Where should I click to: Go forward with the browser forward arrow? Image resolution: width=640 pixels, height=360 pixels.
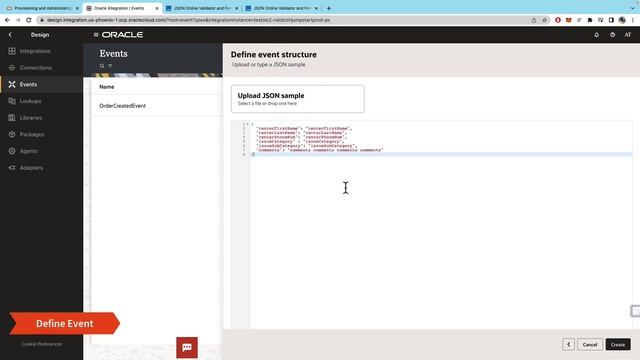point(18,20)
